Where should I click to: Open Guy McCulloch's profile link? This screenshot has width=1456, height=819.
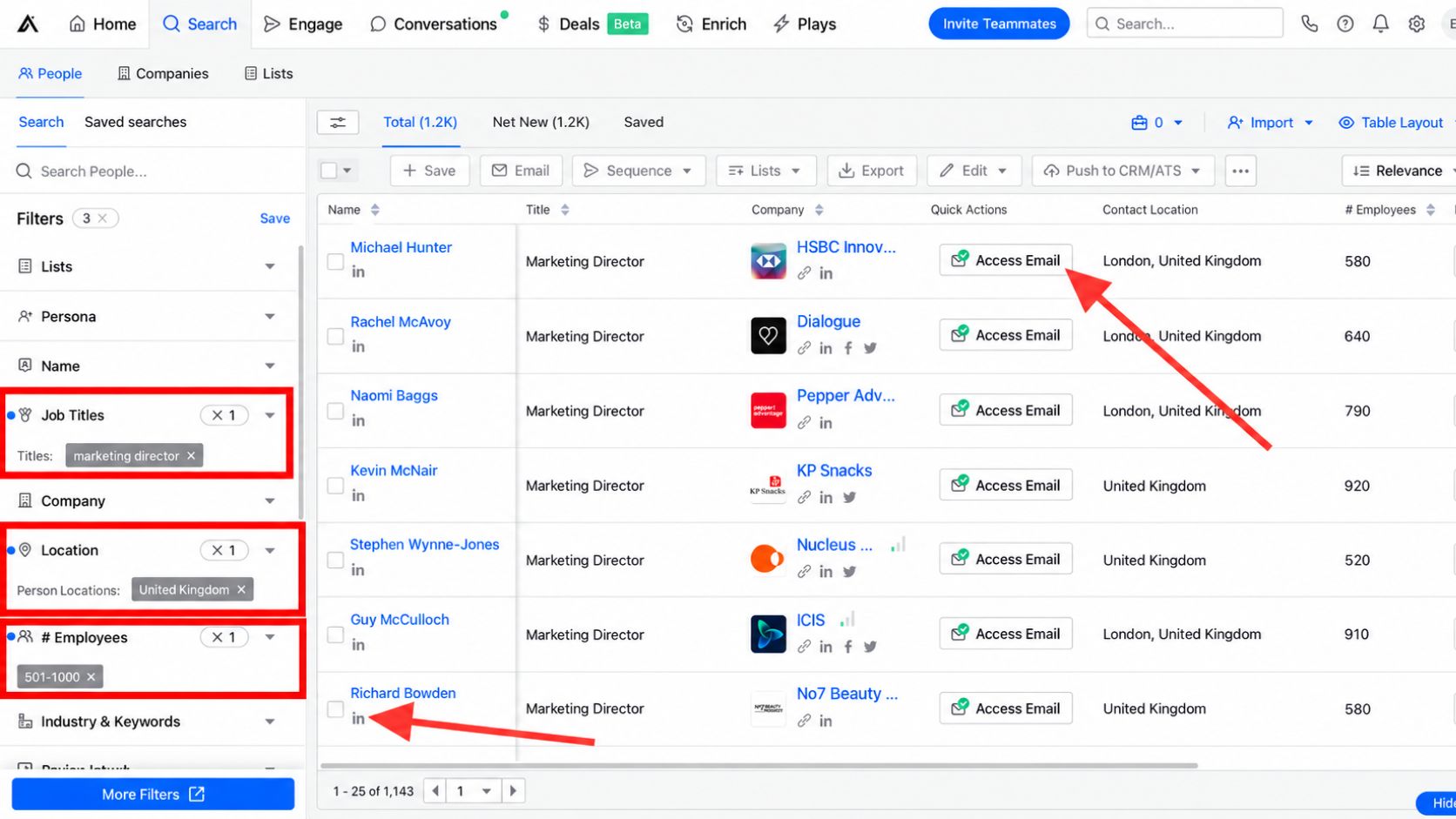[400, 620]
